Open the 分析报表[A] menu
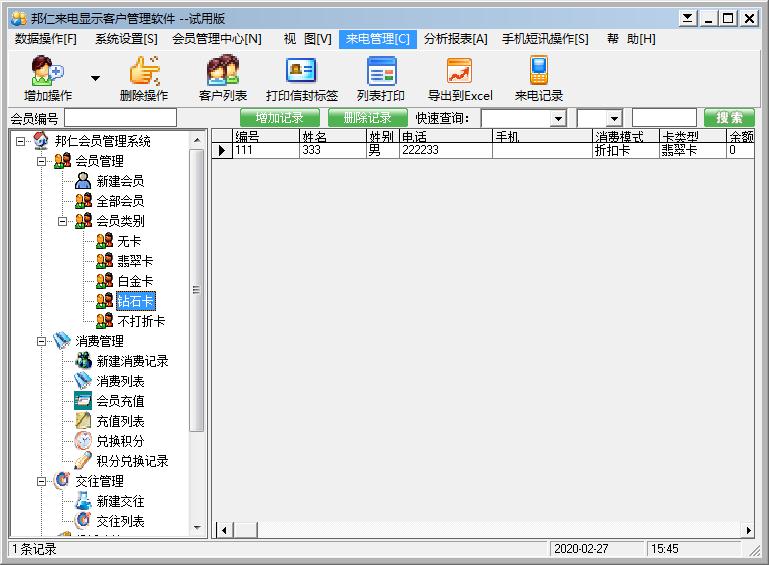 (456, 39)
